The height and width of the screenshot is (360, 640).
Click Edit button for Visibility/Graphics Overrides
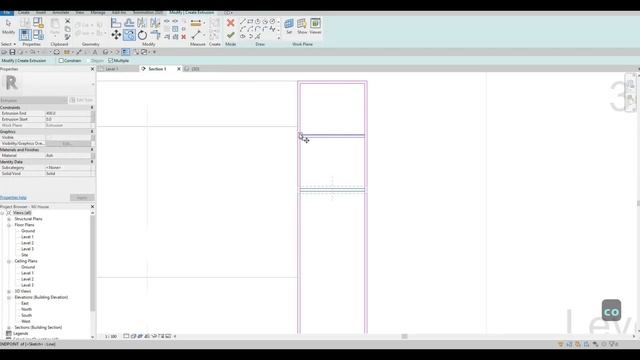point(67,144)
